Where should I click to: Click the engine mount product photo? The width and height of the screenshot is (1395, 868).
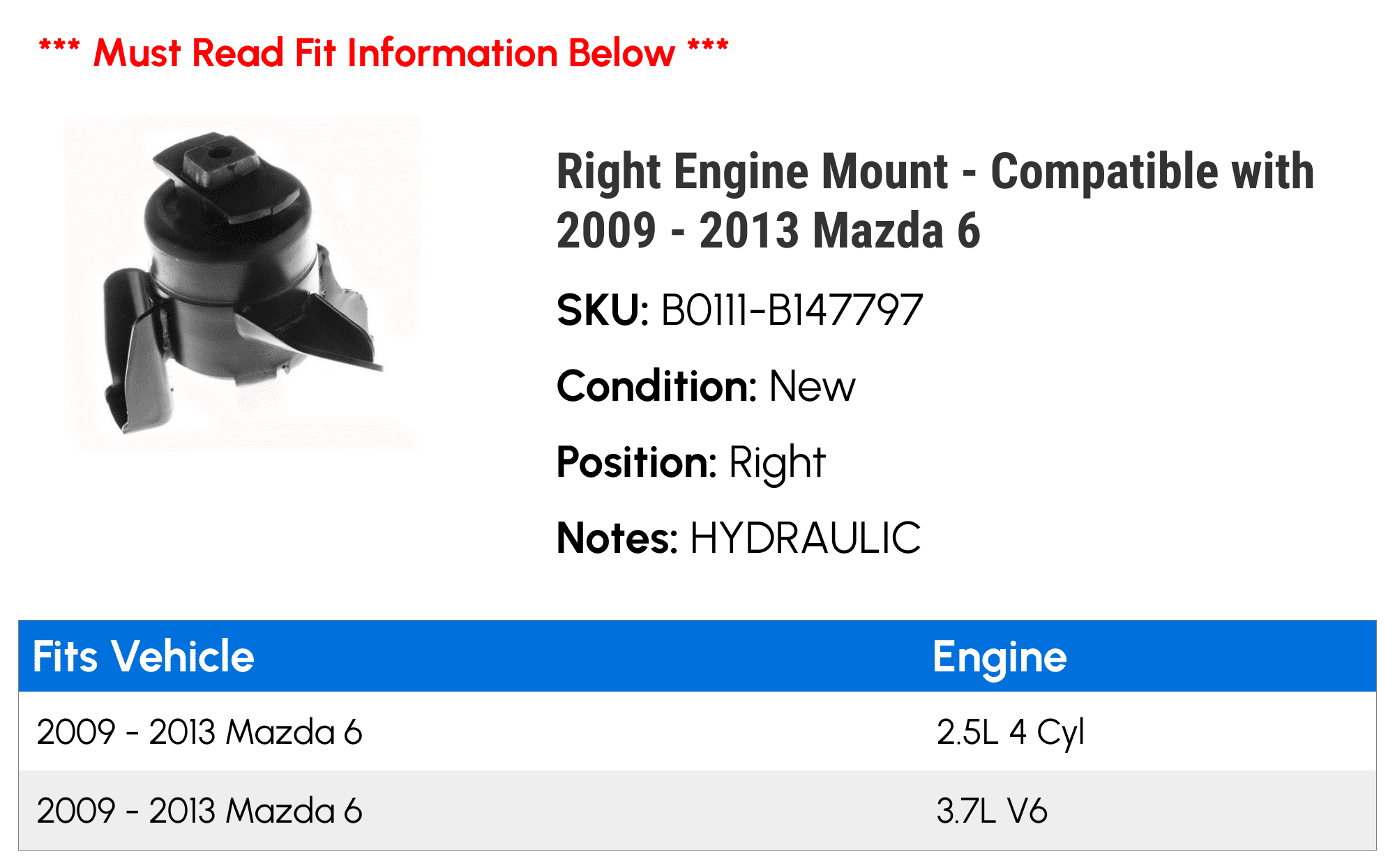pos(244,284)
